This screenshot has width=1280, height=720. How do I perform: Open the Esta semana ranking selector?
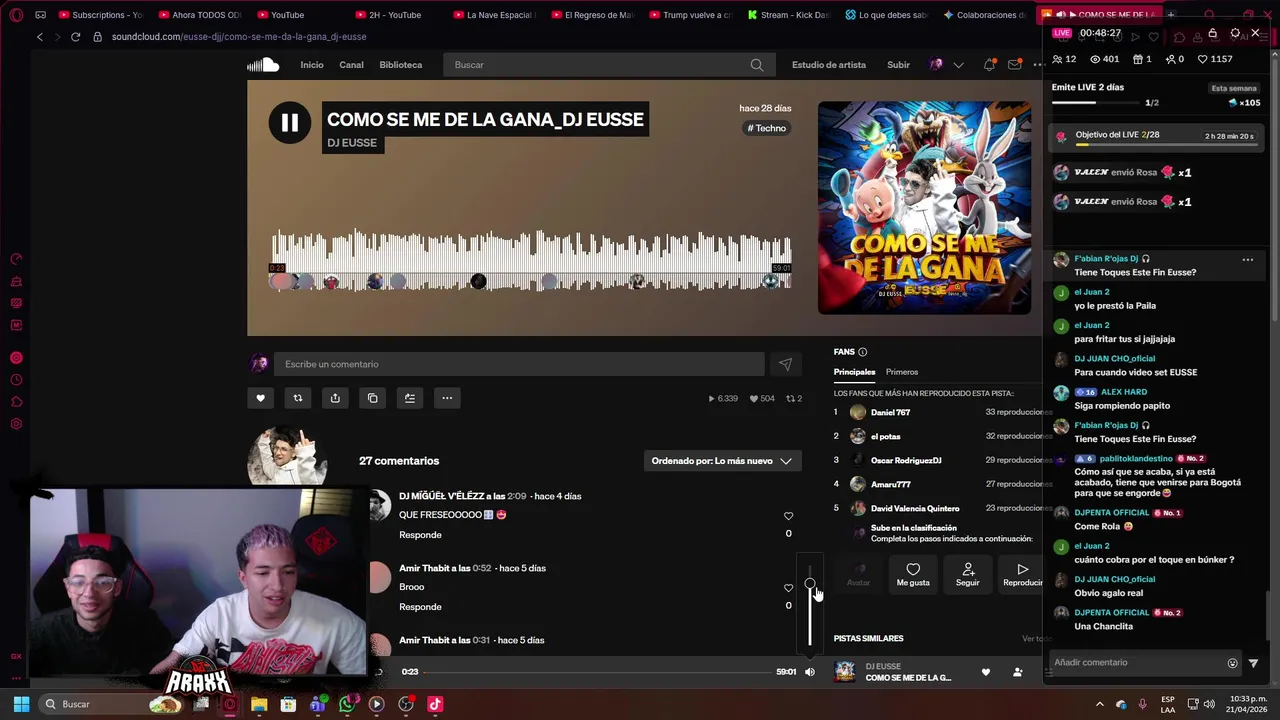[x=1234, y=88]
